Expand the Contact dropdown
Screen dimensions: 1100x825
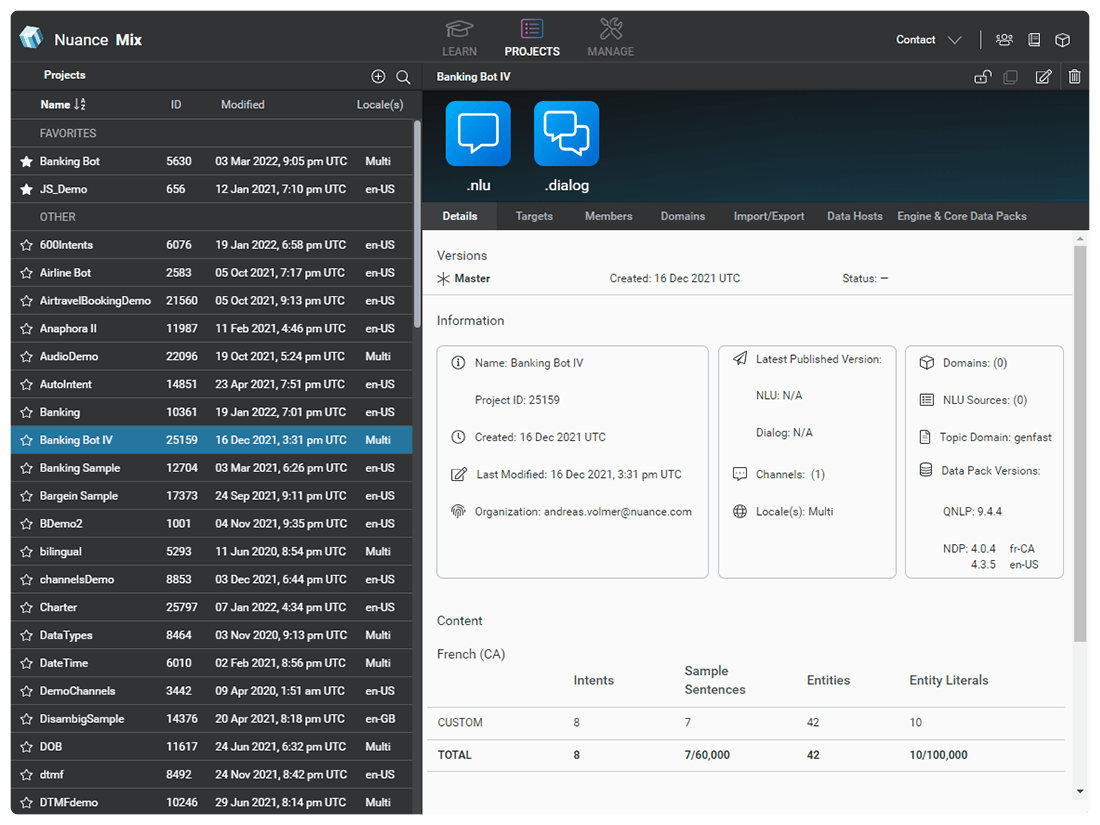click(x=928, y=40)
